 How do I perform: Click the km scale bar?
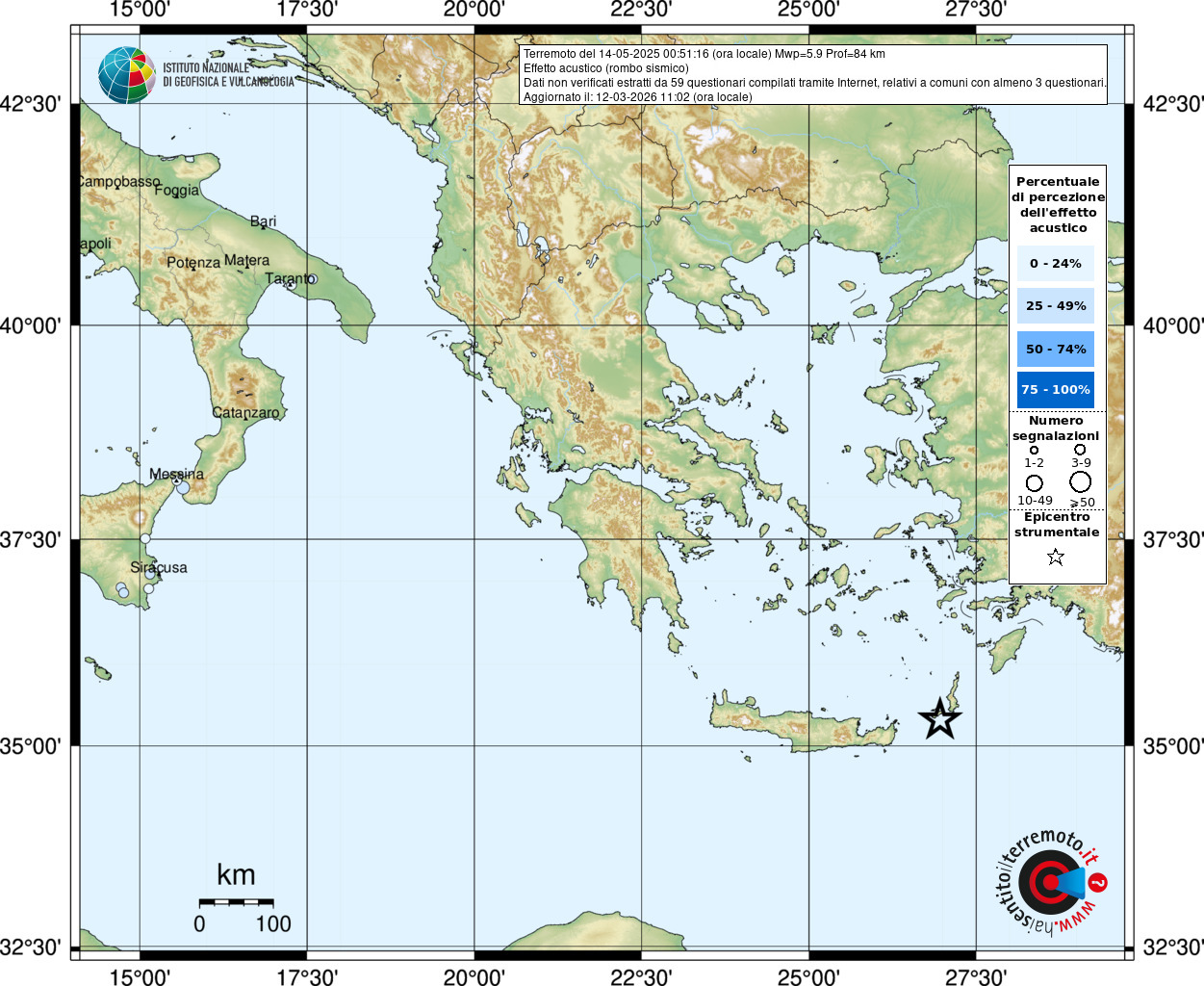tap(236, 902)
